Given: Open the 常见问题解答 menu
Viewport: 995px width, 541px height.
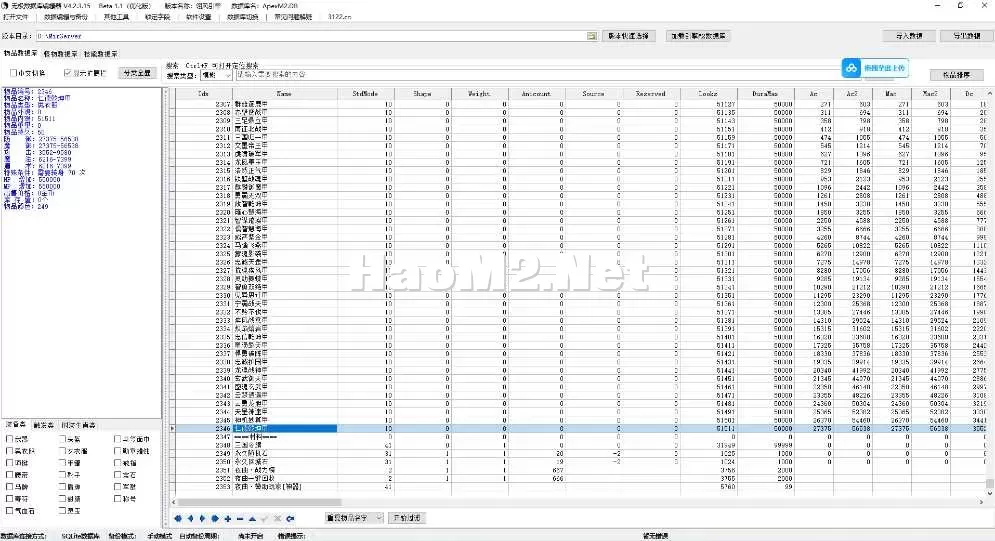Looking at the screenshot, I should (293, 16).
